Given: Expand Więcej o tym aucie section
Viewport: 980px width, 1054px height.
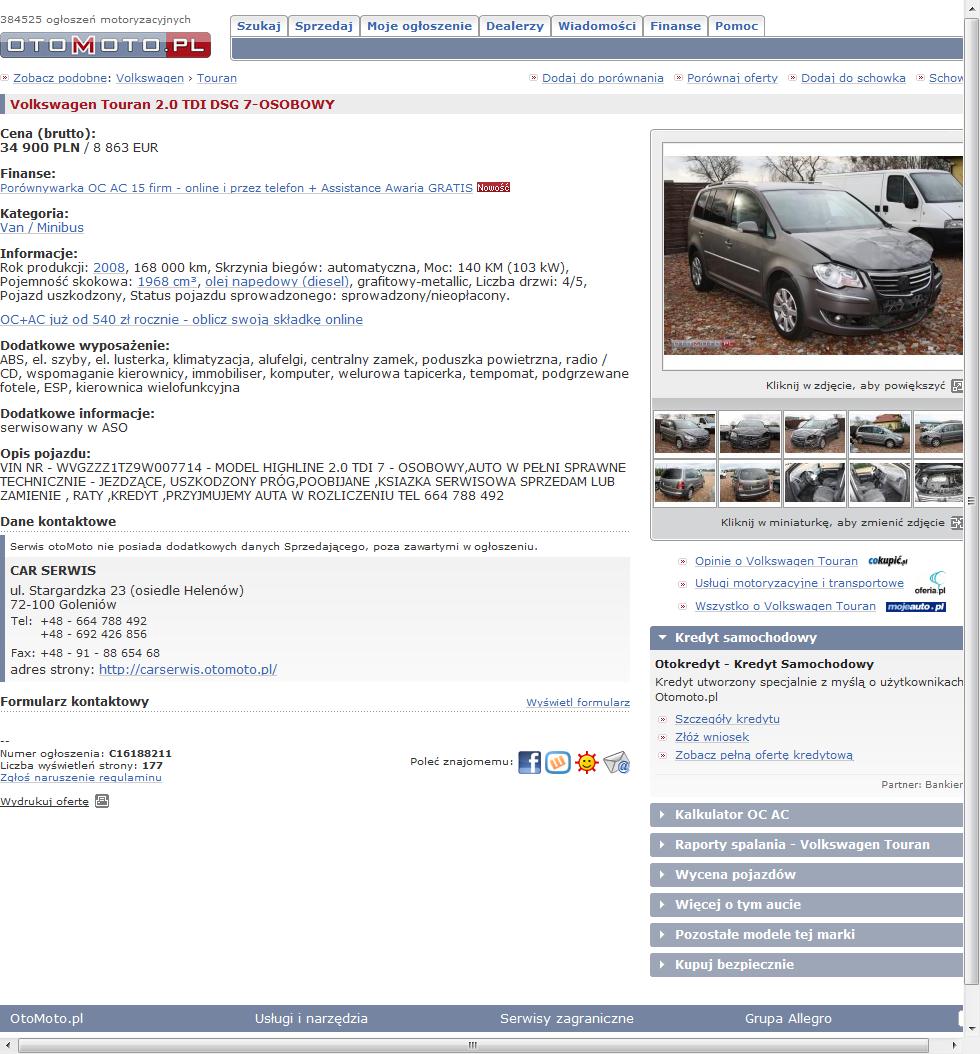Looking at the screenshot, I should (x=807, y=905).
